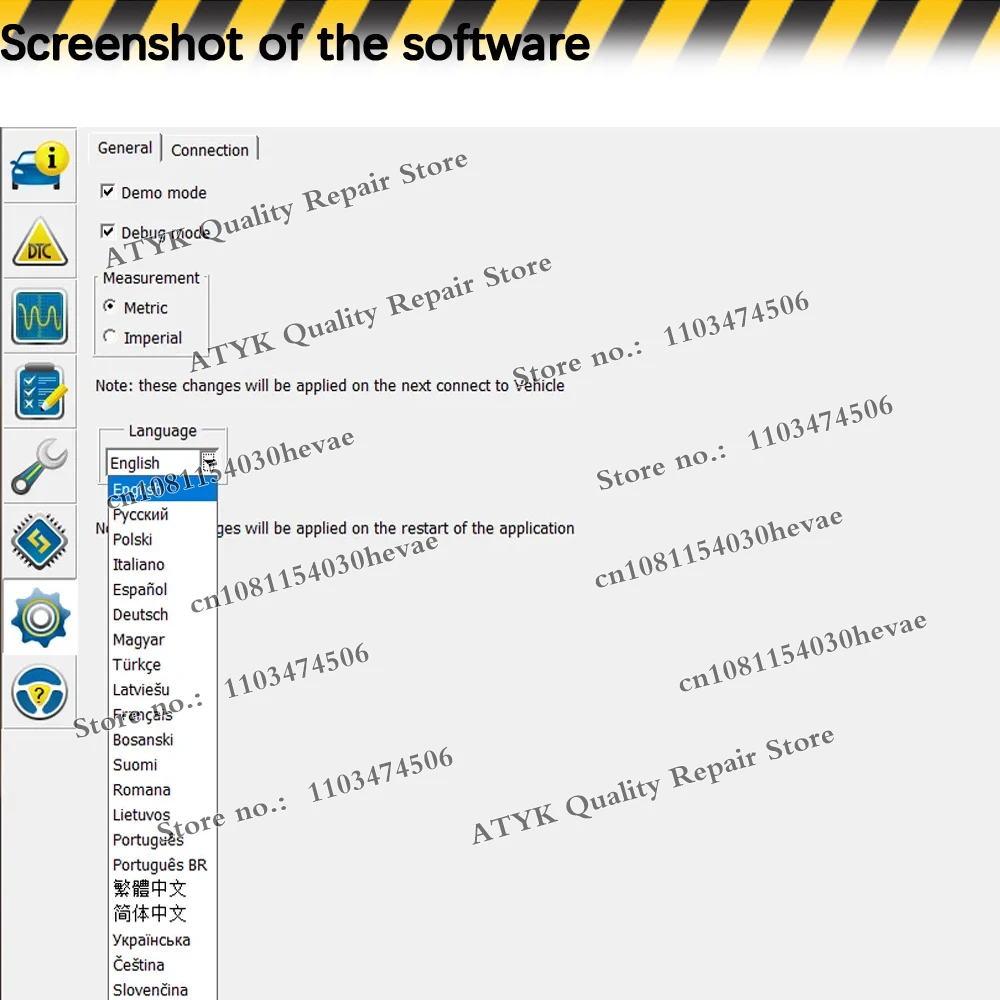Choose Deutsch from the language list
Image resolution: width=1000 pixels, height=1000 pixels.
(x=163, y=614)
